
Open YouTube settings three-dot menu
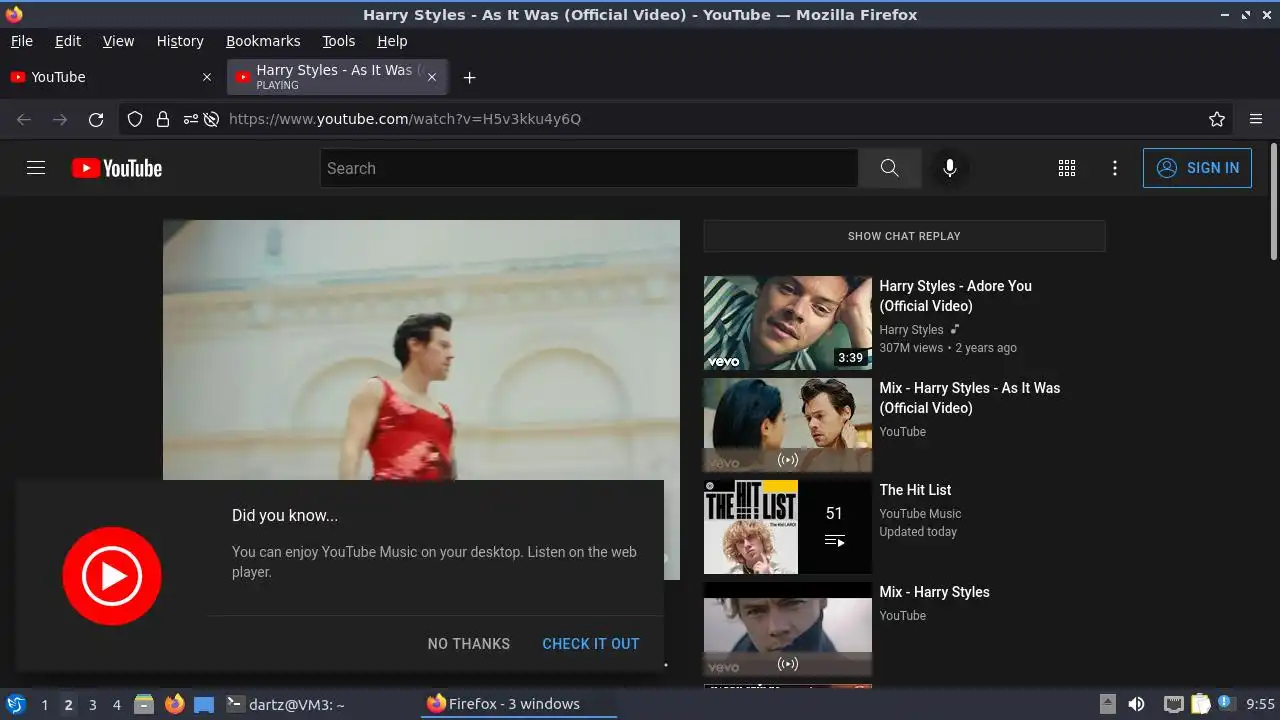point(1115,168)
